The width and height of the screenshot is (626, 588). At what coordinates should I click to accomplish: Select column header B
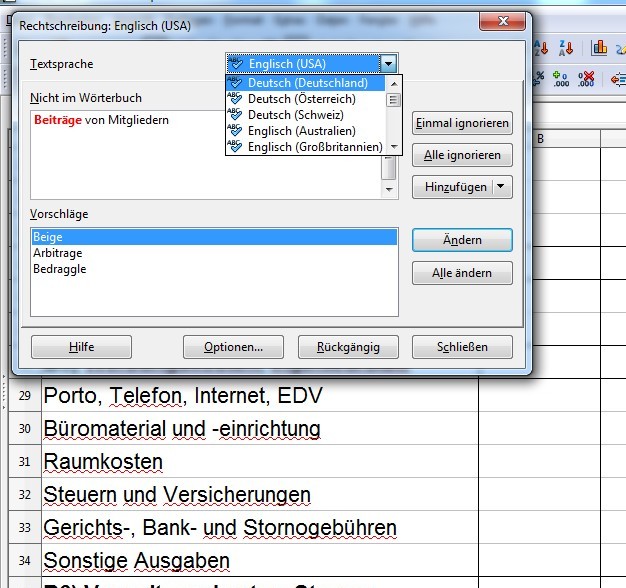click(x=540, y=139)
